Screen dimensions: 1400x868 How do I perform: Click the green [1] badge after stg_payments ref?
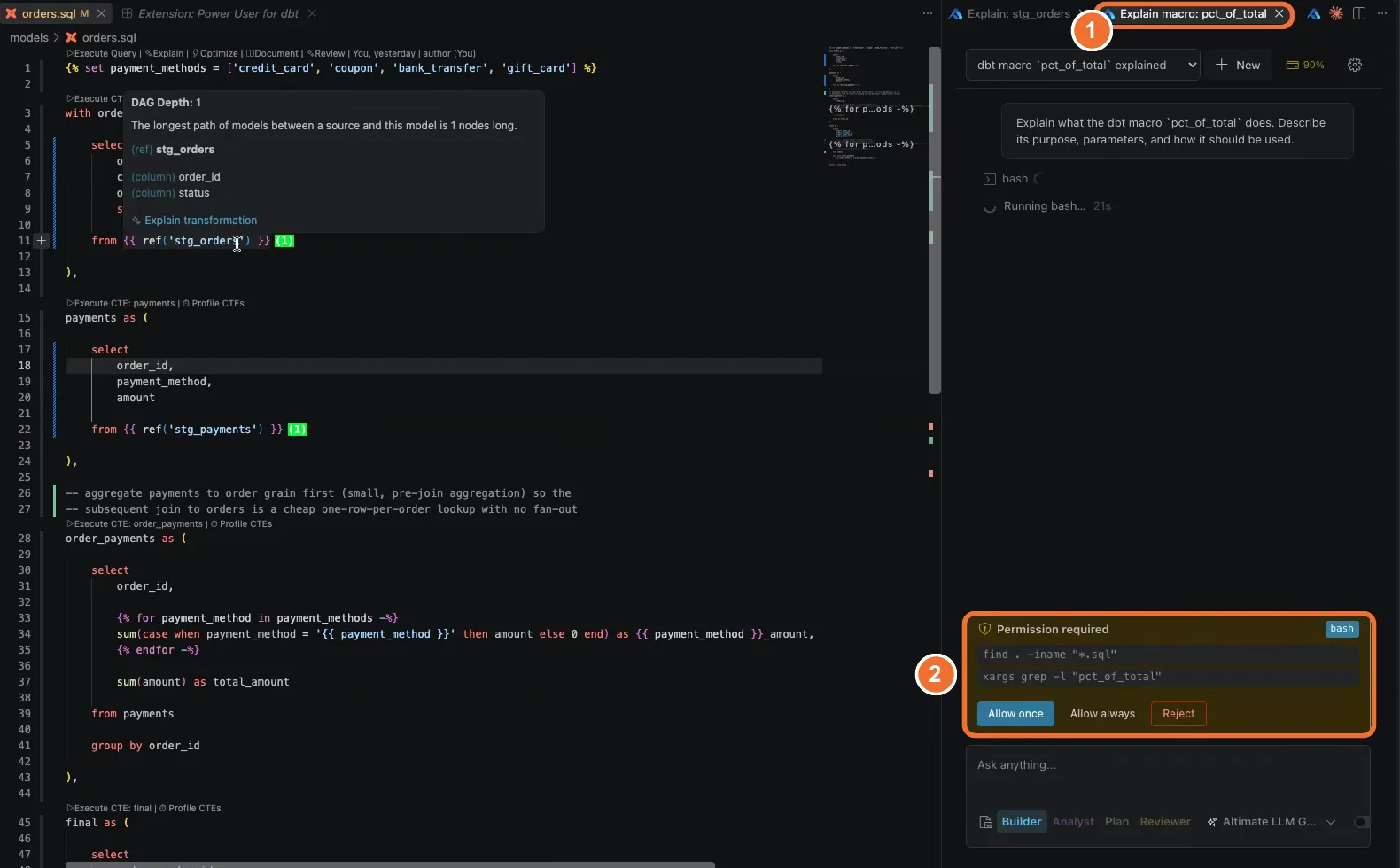[x=297, y=430]
